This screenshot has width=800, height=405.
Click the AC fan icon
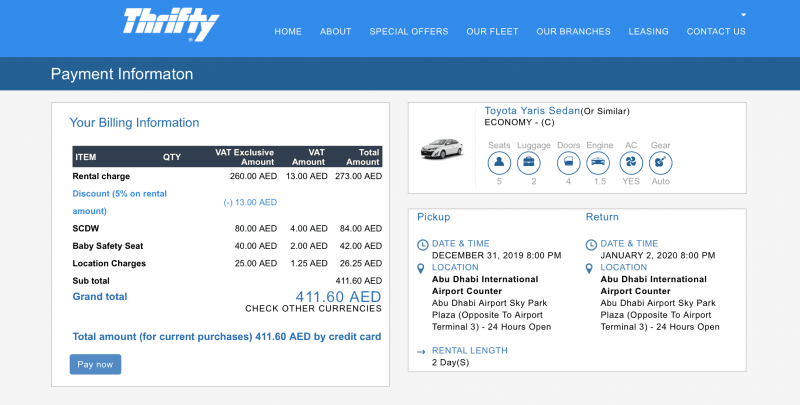[x=631, y=163]
